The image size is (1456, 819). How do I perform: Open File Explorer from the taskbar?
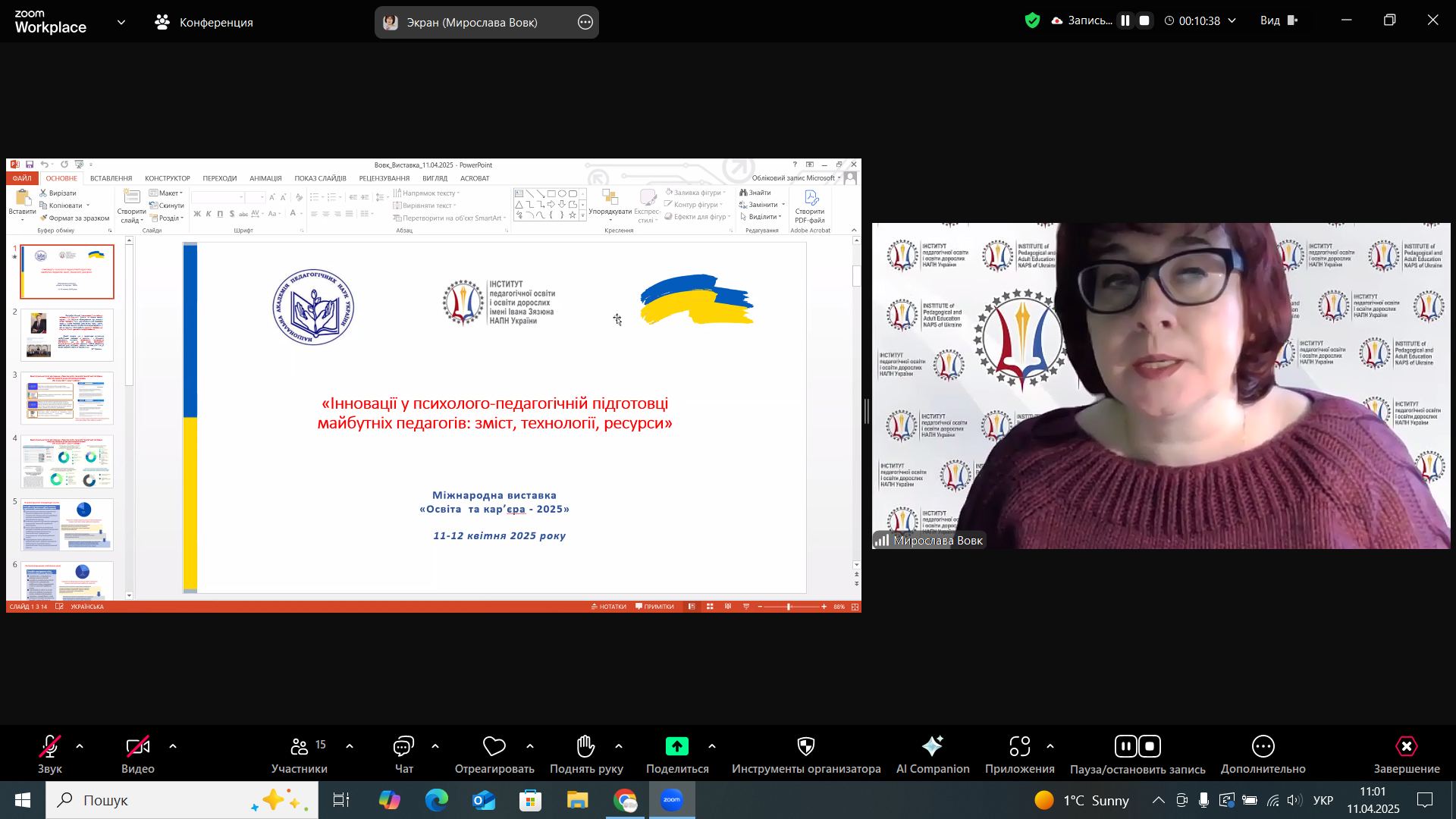pyautogui.click(x=577, y=801)
